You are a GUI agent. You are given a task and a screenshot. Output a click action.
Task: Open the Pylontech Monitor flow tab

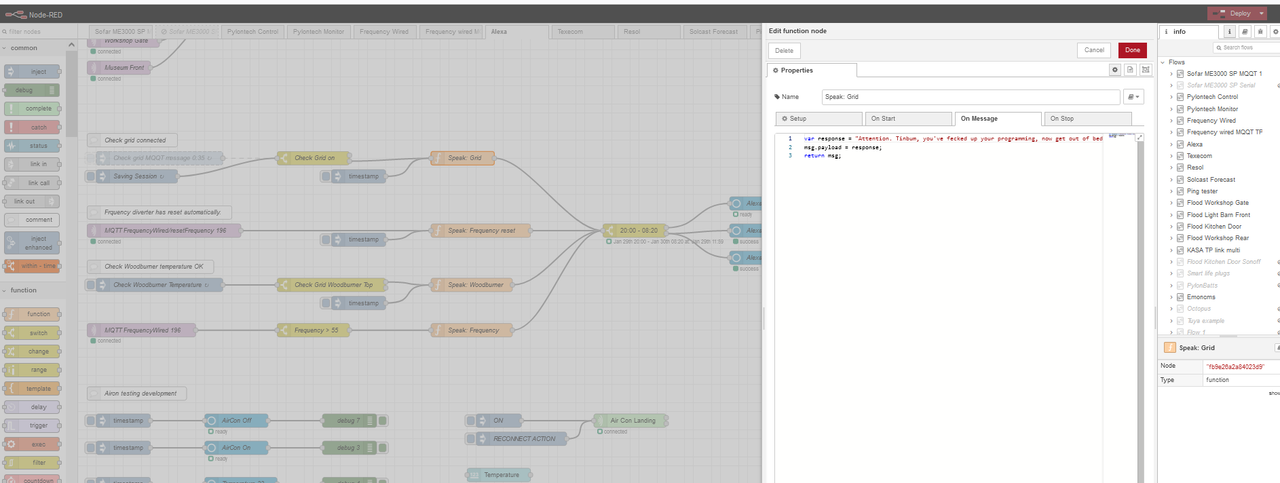(x=319, y=32)
